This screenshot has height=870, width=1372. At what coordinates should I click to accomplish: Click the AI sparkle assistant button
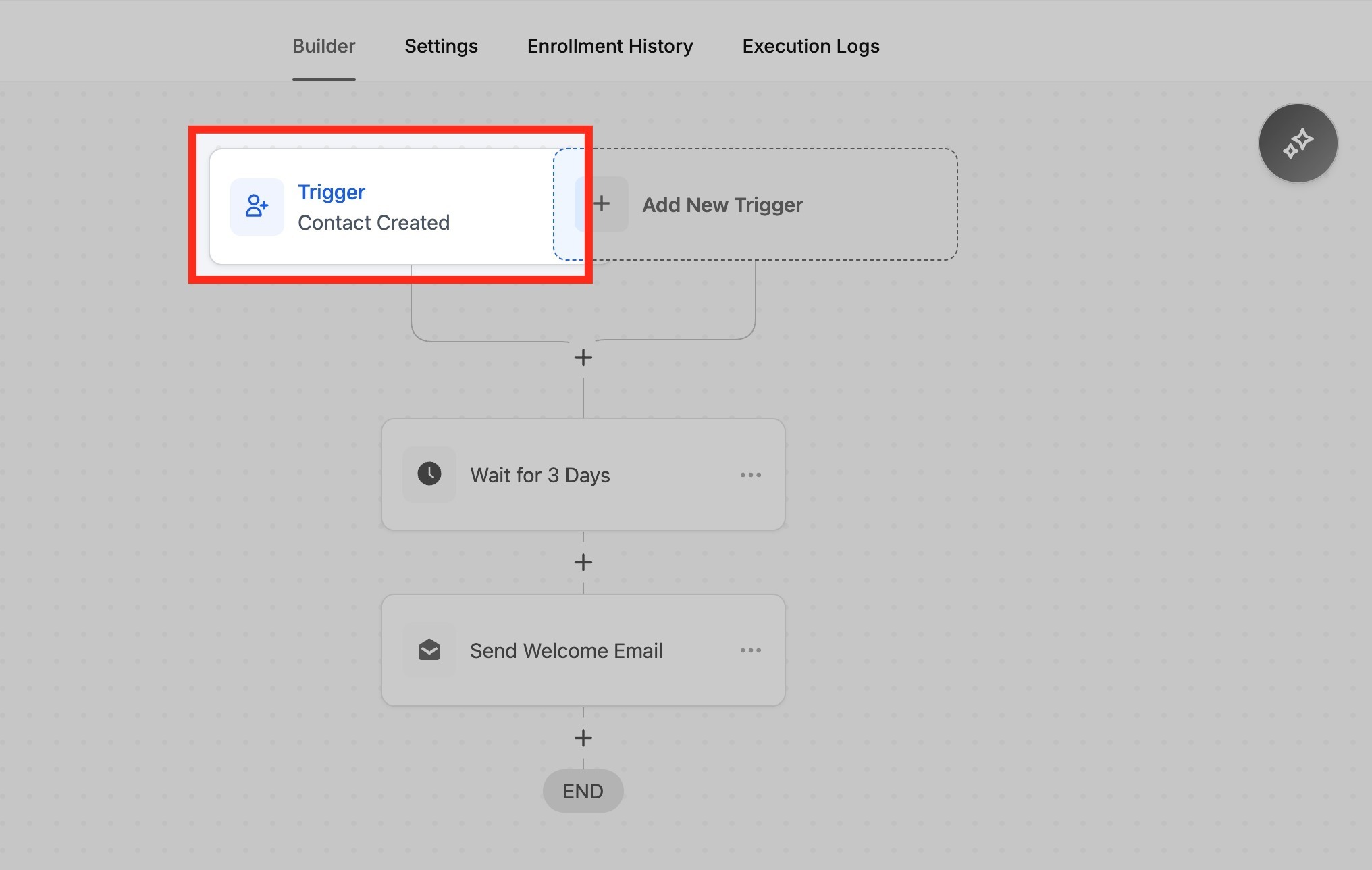point(1297,143)
